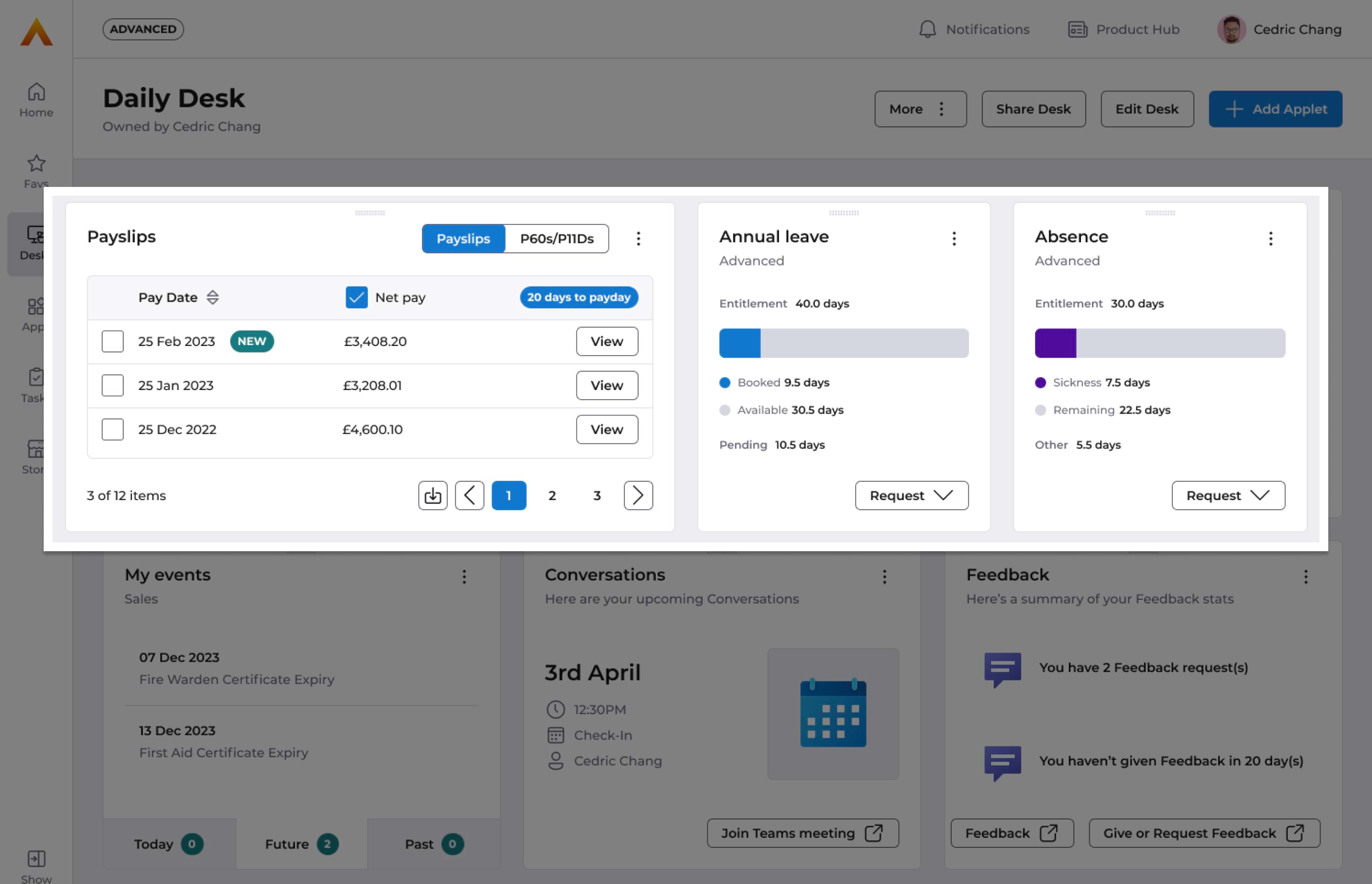This screenshot has height=884, width=1372.
Task: Sort by Pay Date arrows
Action: click(212, 297)
